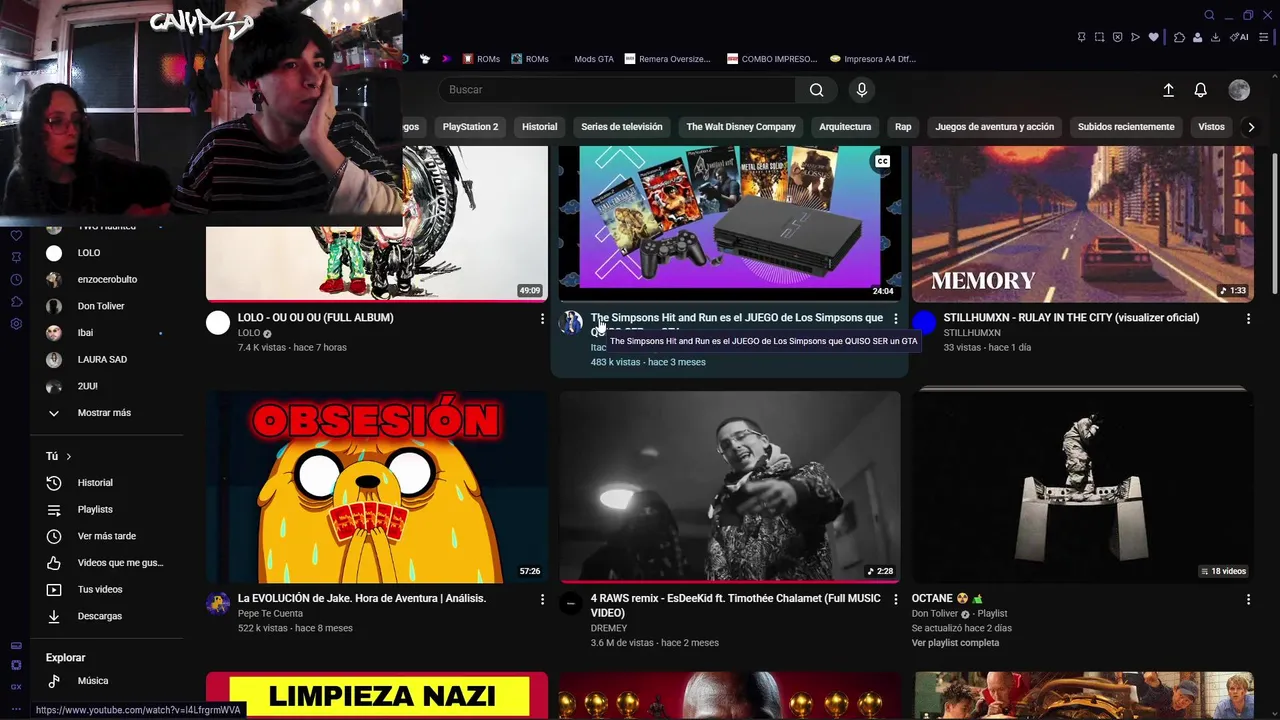The height and width of the screenshot is (720, 1280).
Task: Open Opera sidebar history clock icon
Action: 16,280
